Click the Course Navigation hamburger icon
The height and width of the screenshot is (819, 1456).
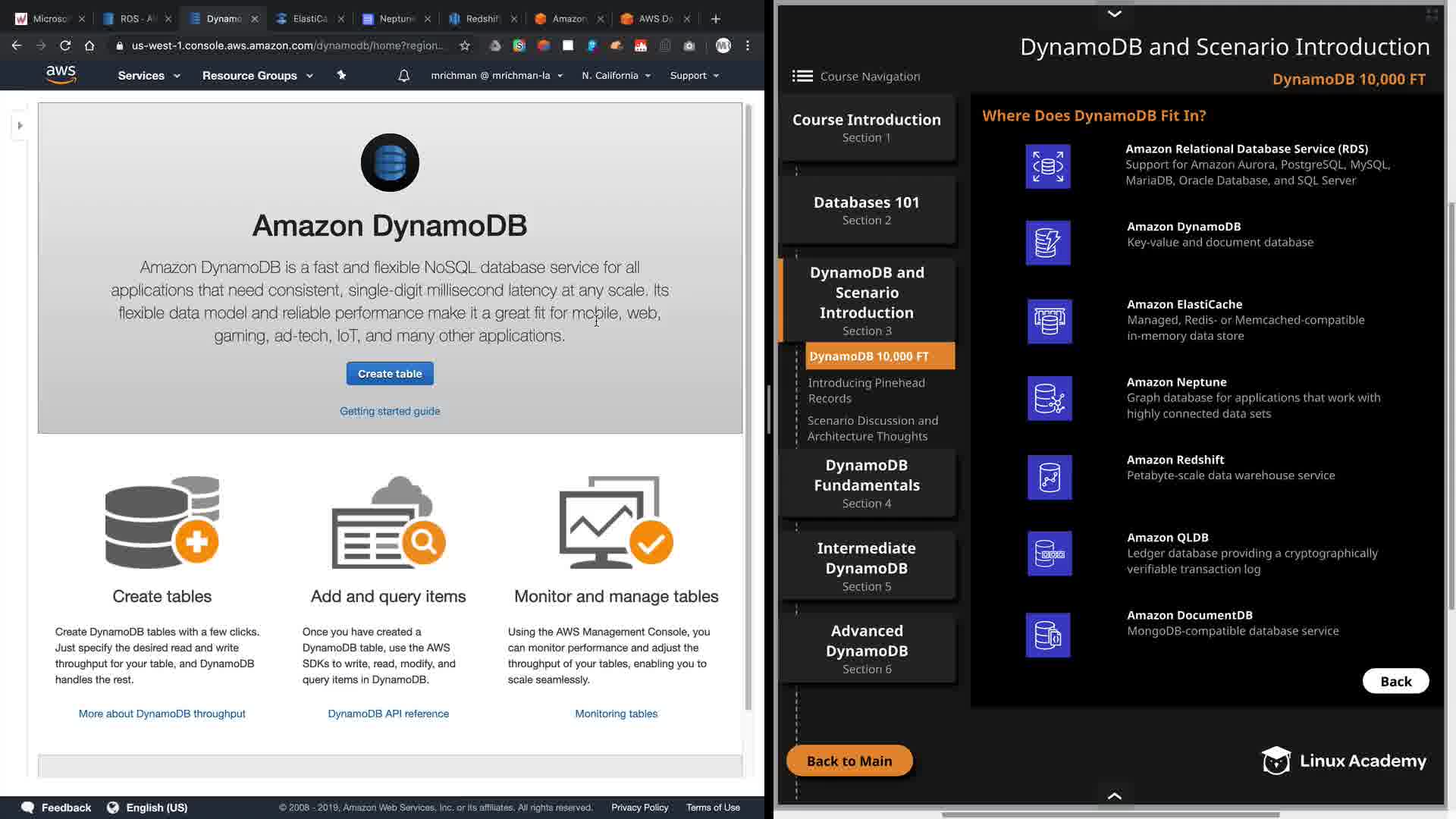tap(802, 76)
